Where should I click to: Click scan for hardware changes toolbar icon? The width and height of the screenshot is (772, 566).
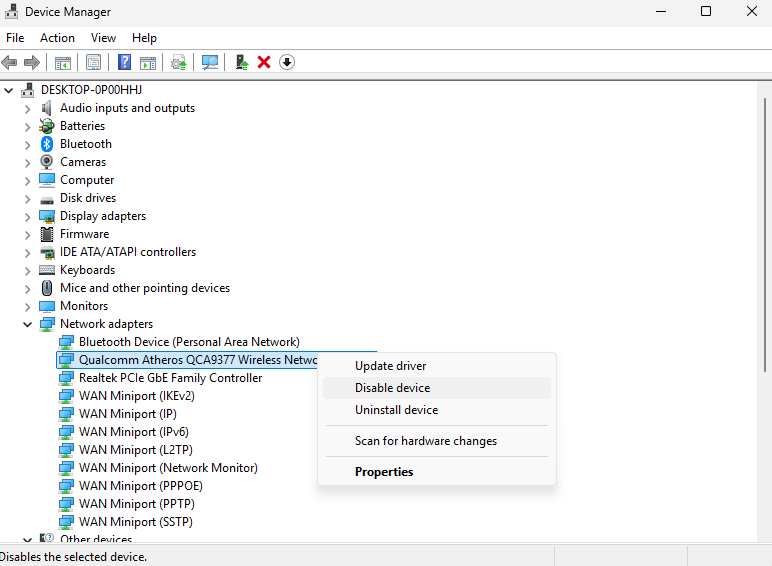[210, 62]
